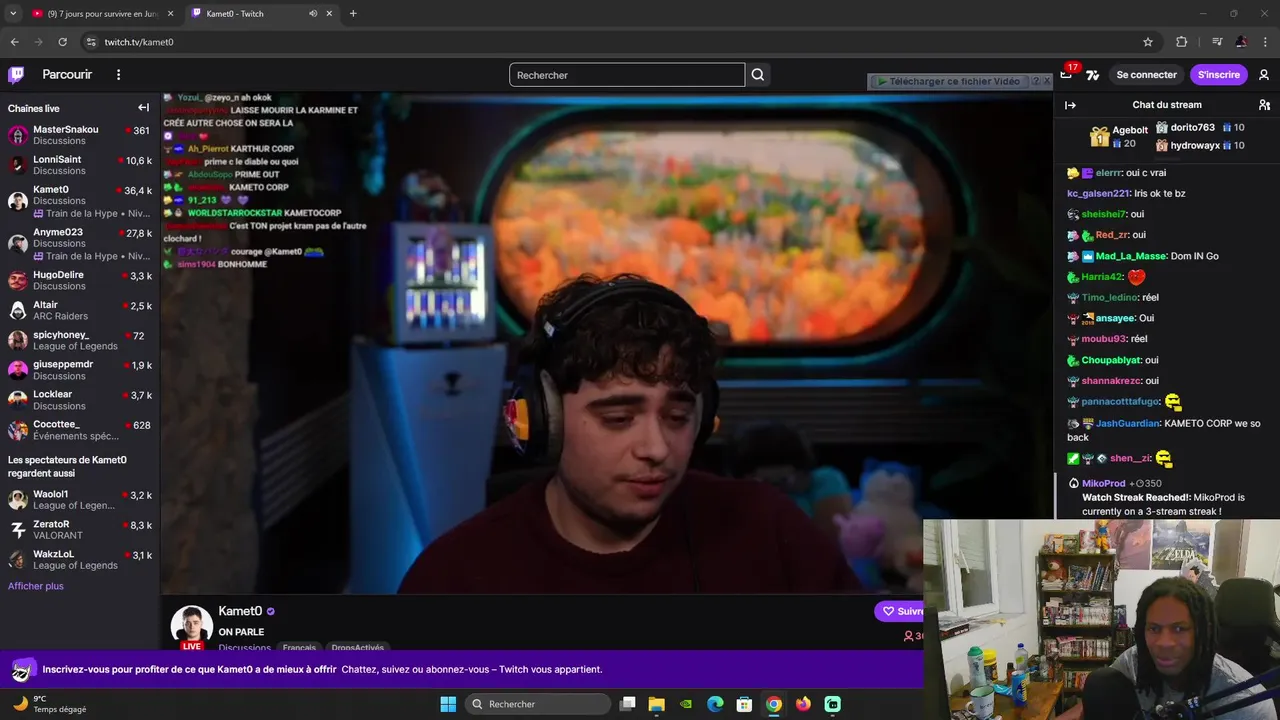Open Prime loot notifications with 17 badge

[x=1067, y=73]
